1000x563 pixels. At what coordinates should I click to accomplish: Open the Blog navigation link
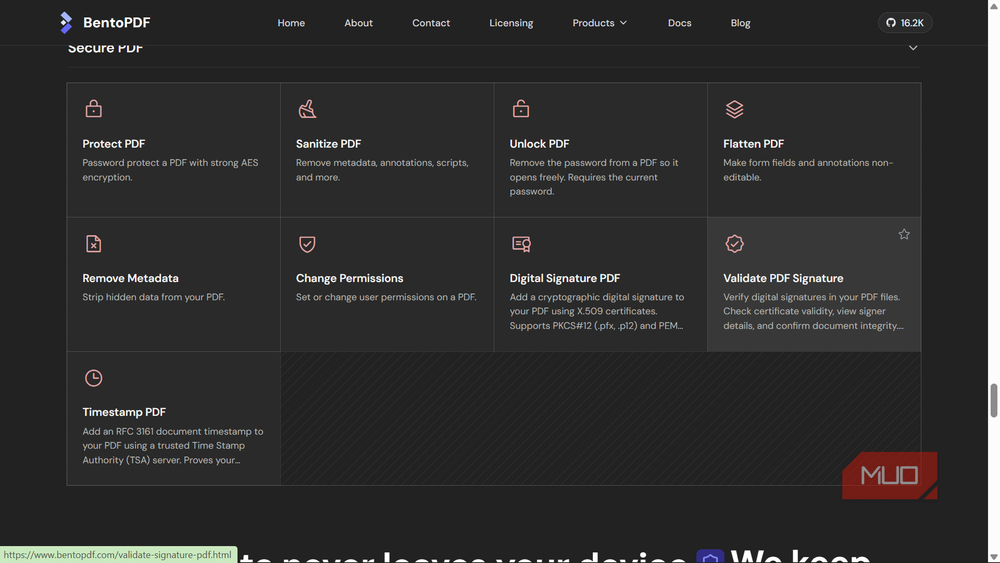pyautogui.click(x=740, y=23)
